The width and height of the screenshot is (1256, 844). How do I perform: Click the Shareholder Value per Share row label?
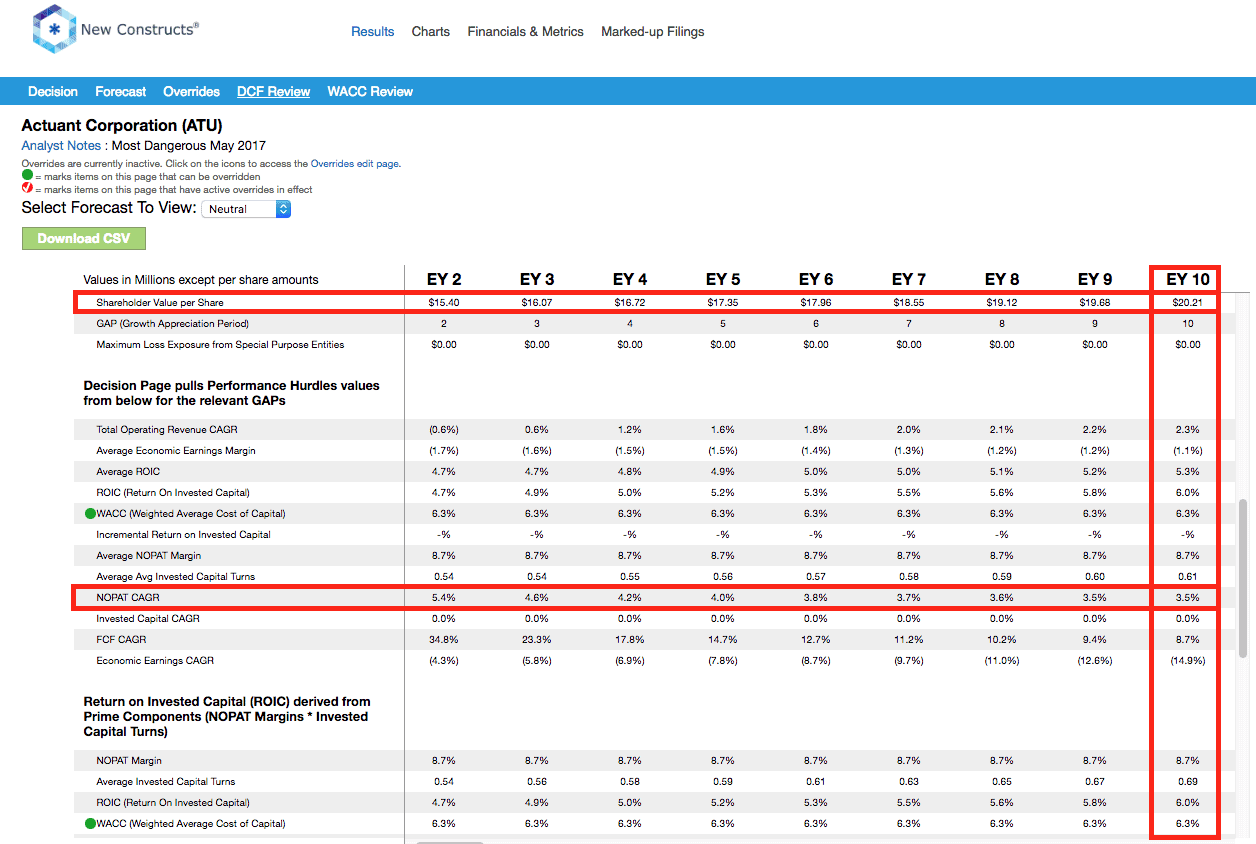(x=160, y=303)
